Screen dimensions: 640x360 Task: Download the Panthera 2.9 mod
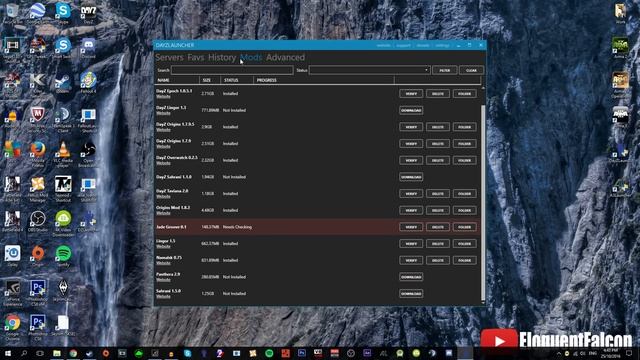[411, 277]
